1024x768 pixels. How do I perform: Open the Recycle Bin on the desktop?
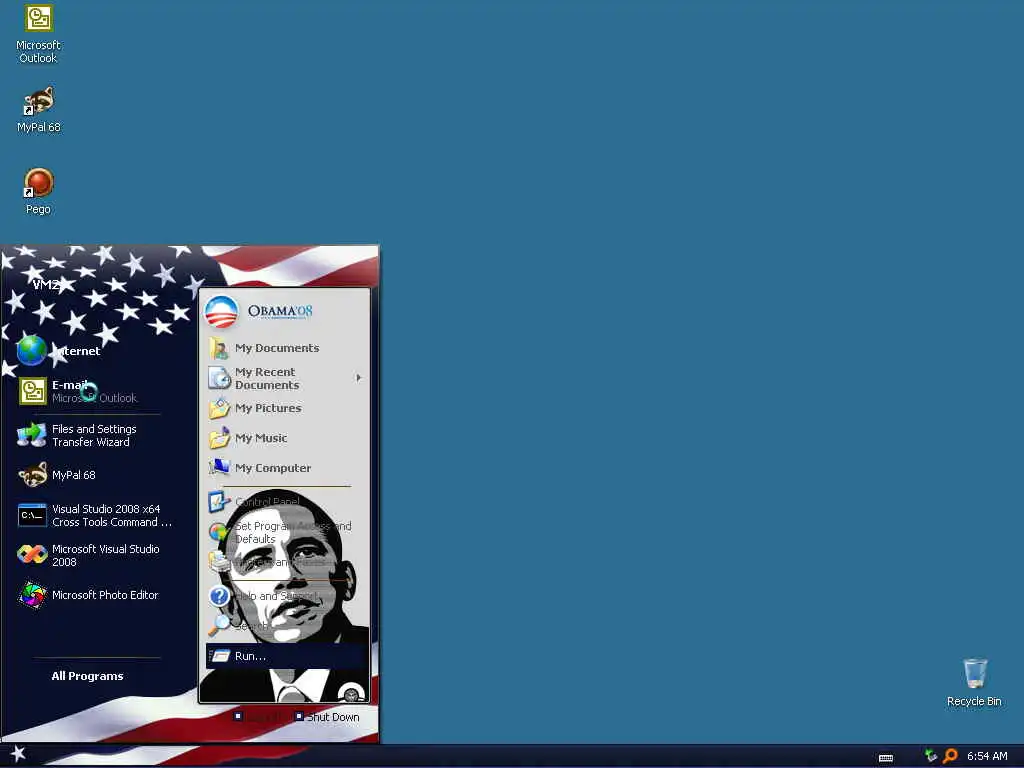(974, 682)
